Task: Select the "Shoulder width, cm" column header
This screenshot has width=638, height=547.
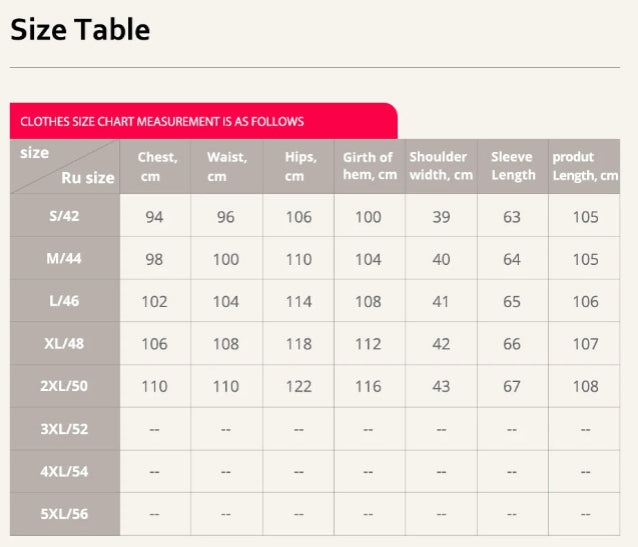Action: [x=441, y=166]
